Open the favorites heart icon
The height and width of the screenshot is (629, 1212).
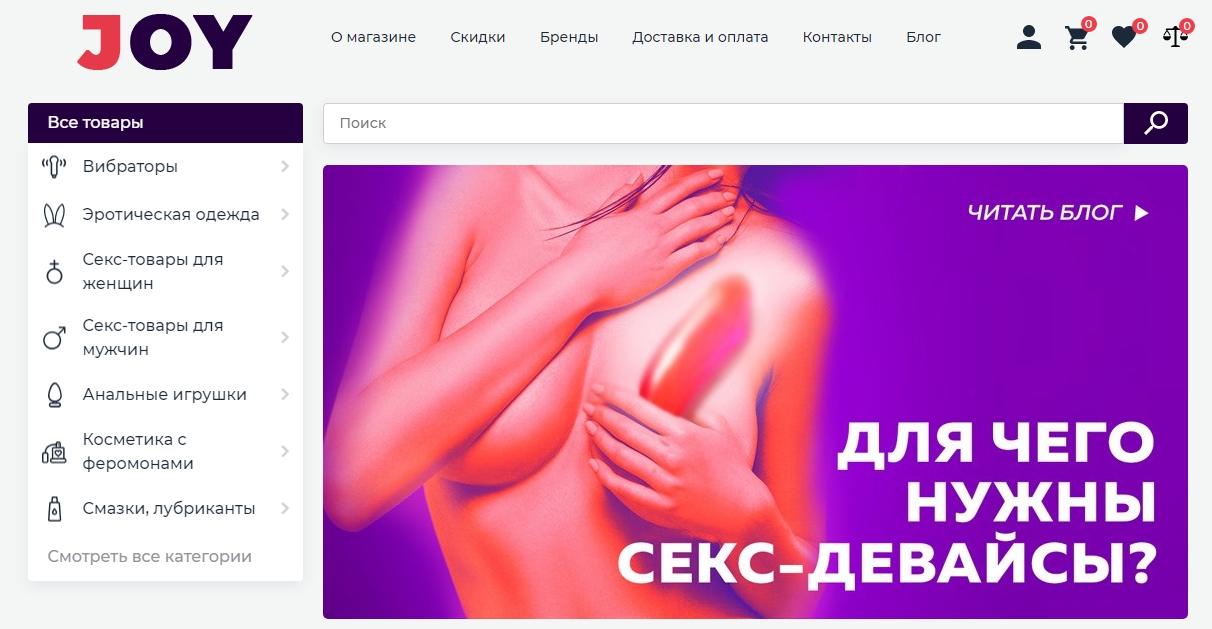coord(1124,37)
